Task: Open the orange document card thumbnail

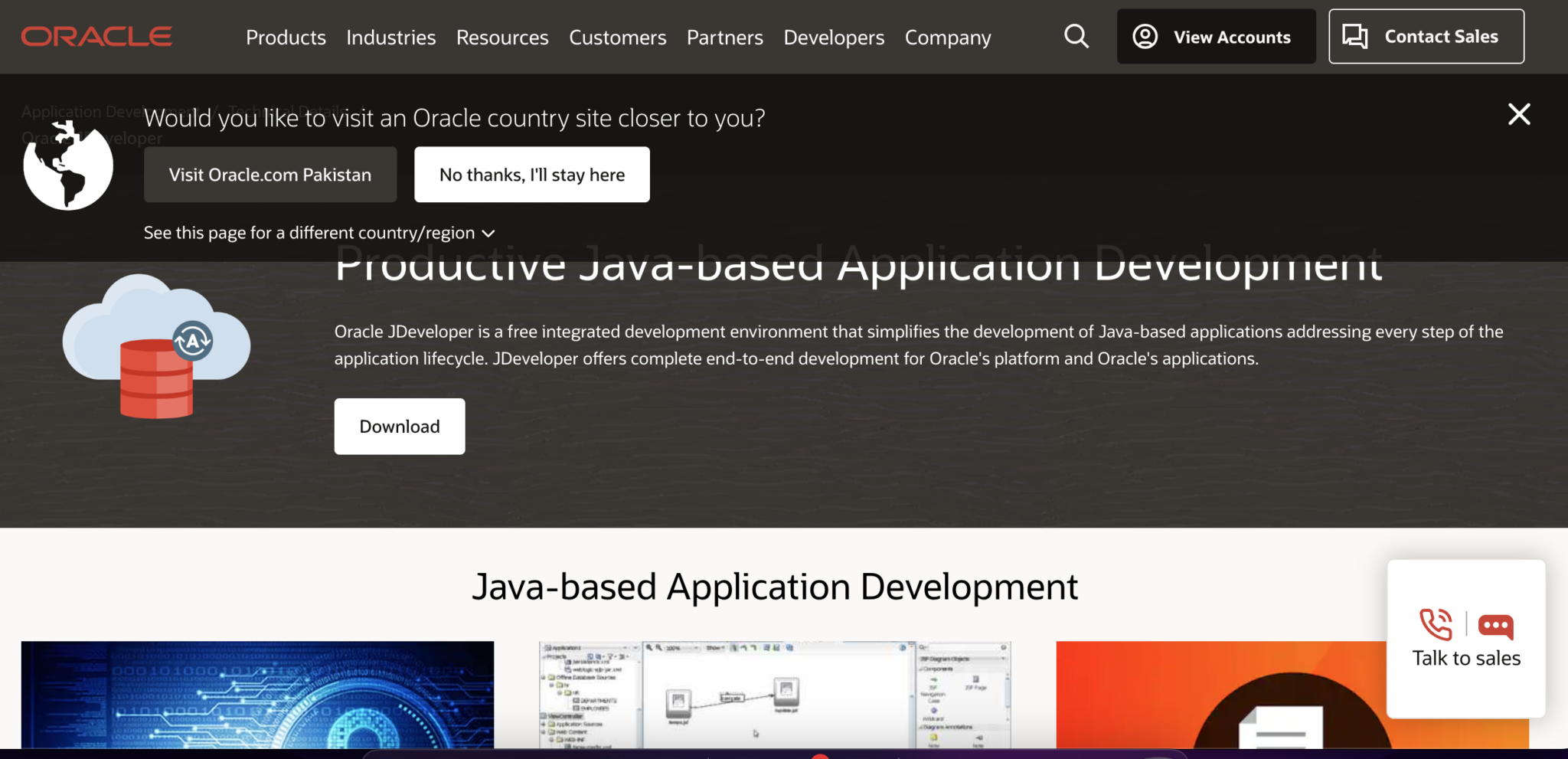Action: pyautogui.click(x=1292, y=695)
